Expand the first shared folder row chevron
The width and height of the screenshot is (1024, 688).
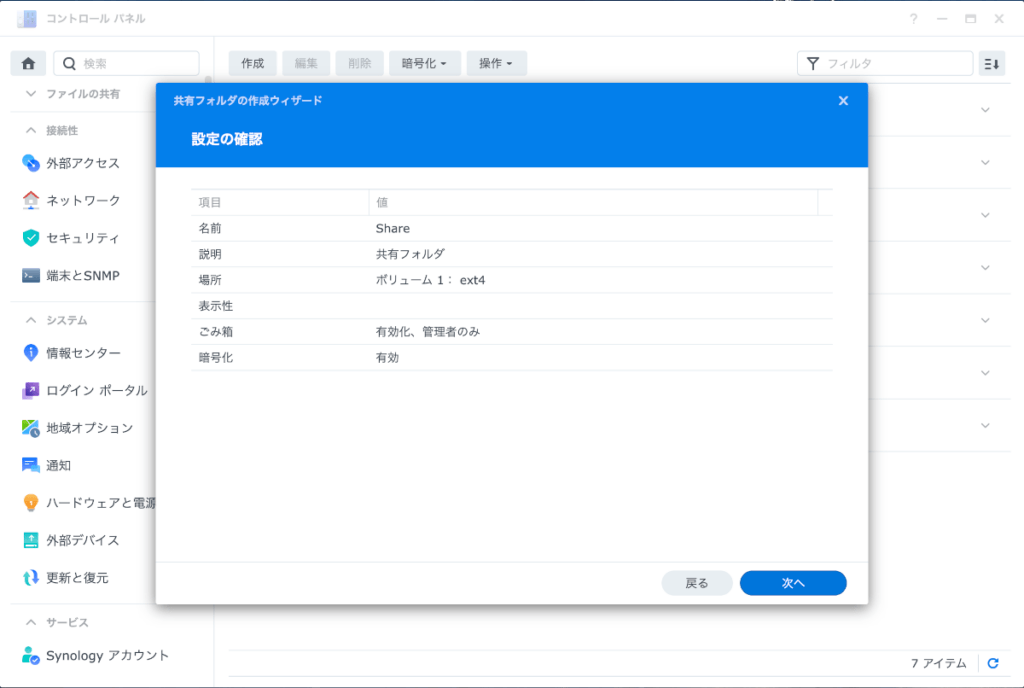coord(985,110)
